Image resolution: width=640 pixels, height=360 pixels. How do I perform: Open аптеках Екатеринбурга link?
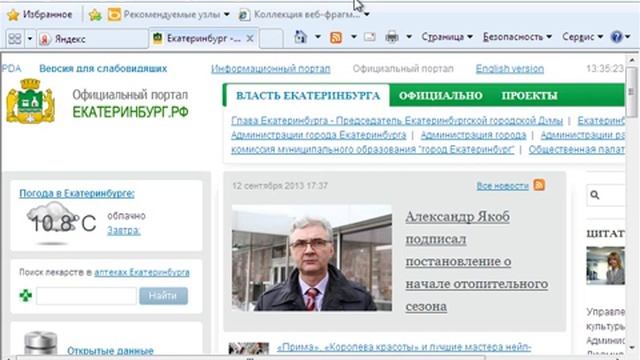142,272
